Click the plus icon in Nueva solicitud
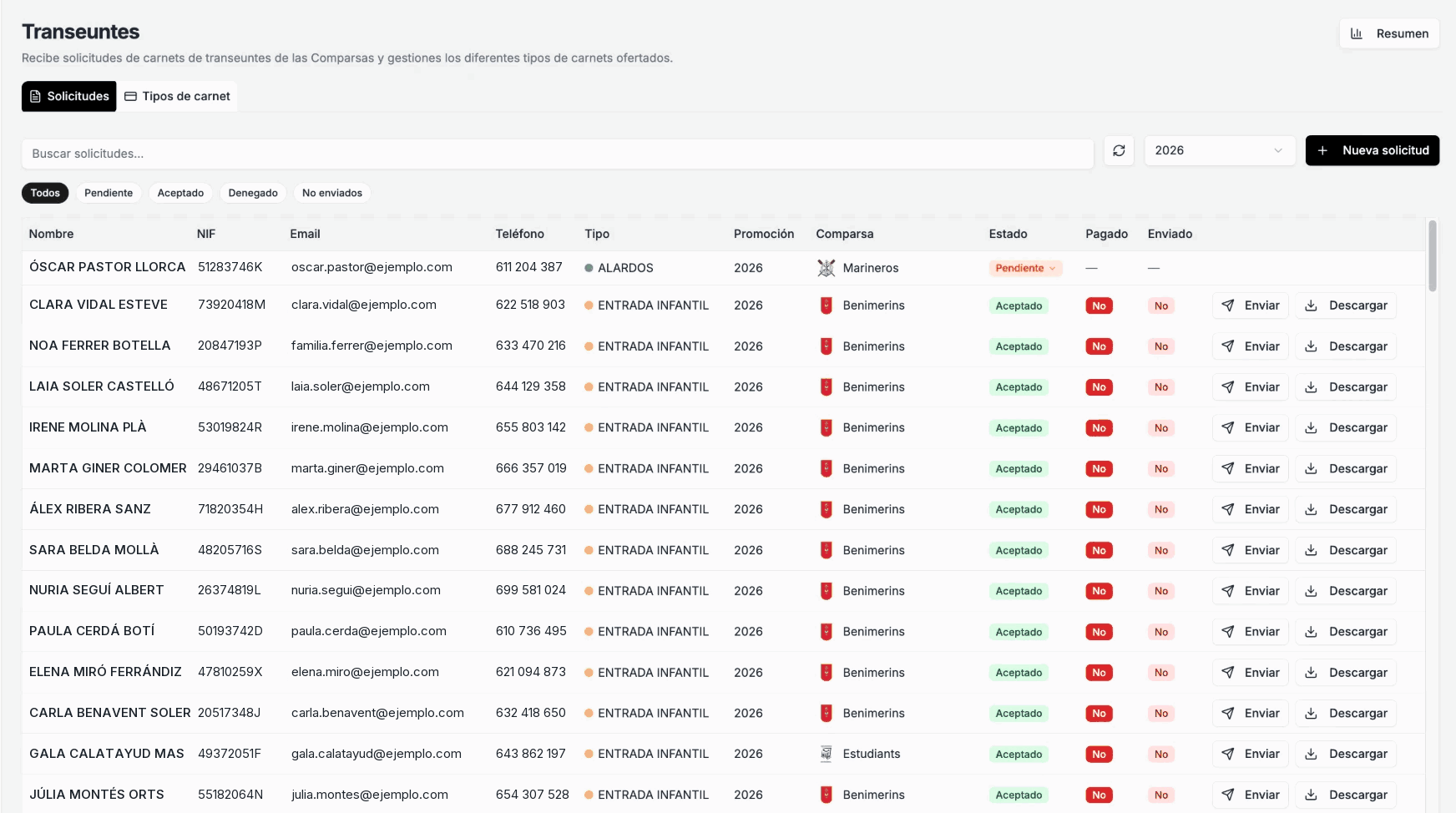 click(x=1322, y=151)
